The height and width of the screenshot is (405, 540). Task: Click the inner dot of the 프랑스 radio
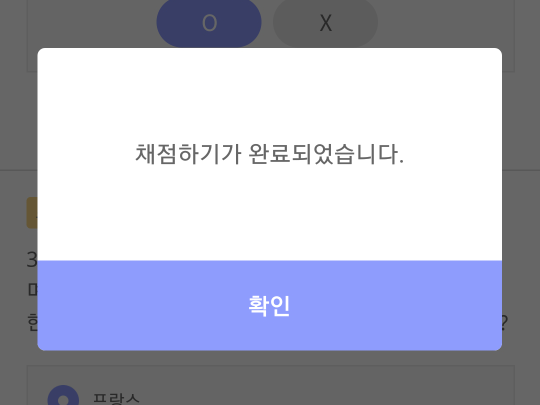click(63, 400)
